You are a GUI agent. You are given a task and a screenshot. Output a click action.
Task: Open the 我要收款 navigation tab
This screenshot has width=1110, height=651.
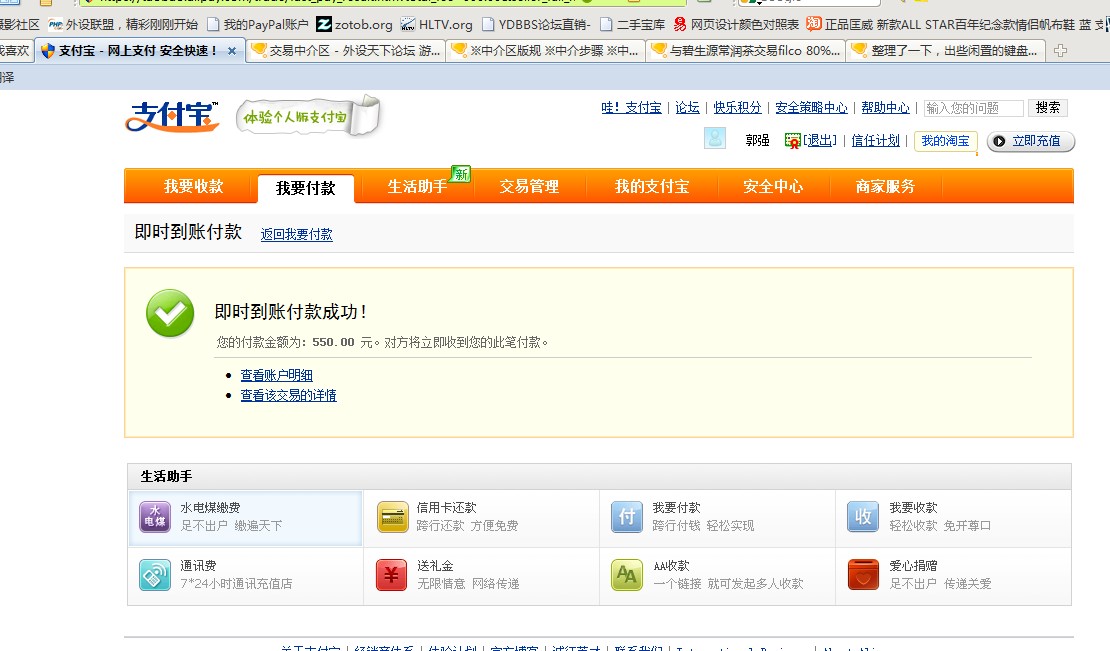point(193,187)
